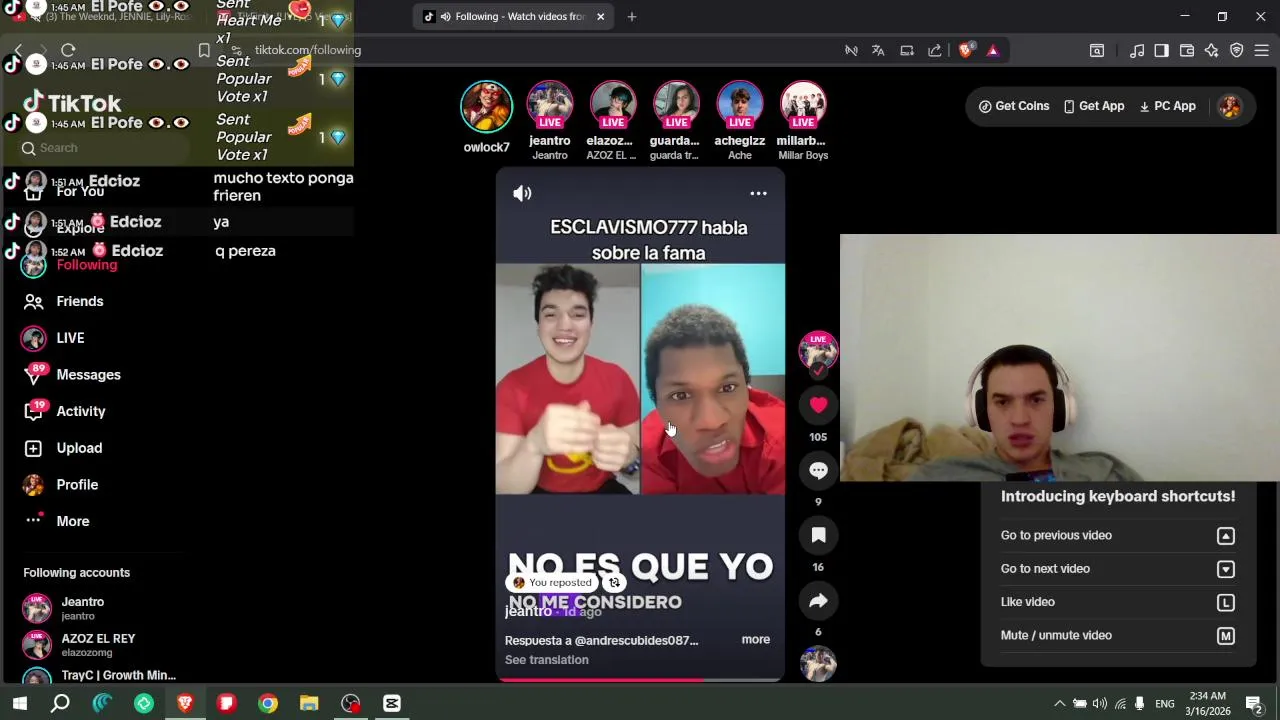Open achegizz LIVE stream avatar

(740, 106)
